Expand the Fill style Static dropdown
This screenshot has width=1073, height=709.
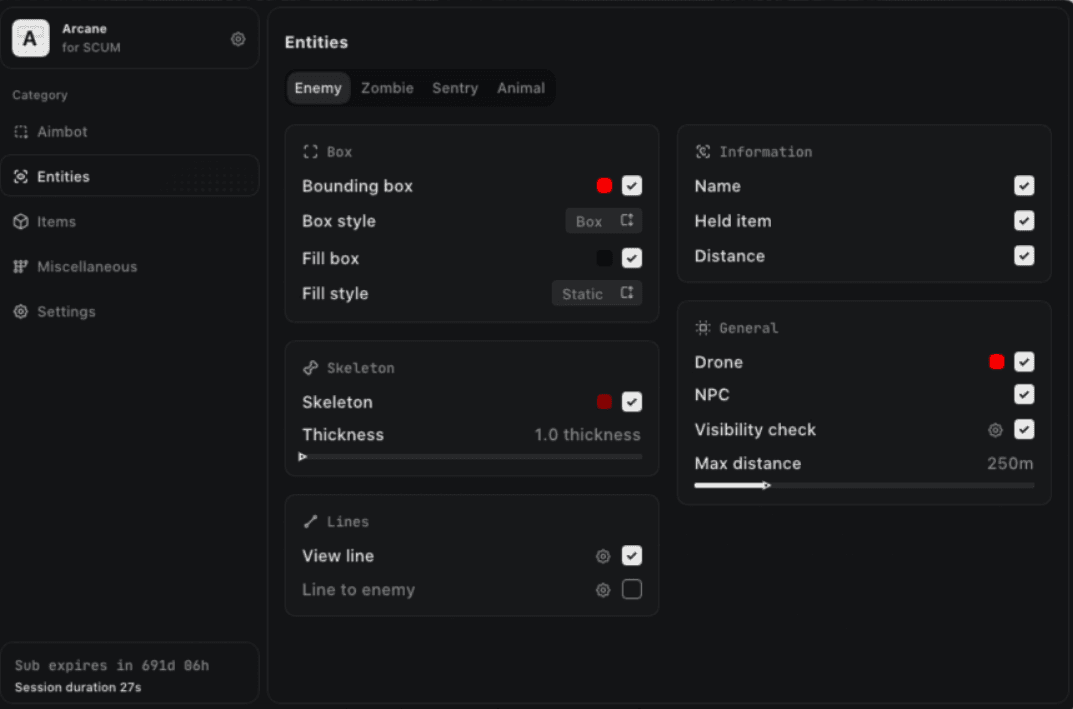596,294
